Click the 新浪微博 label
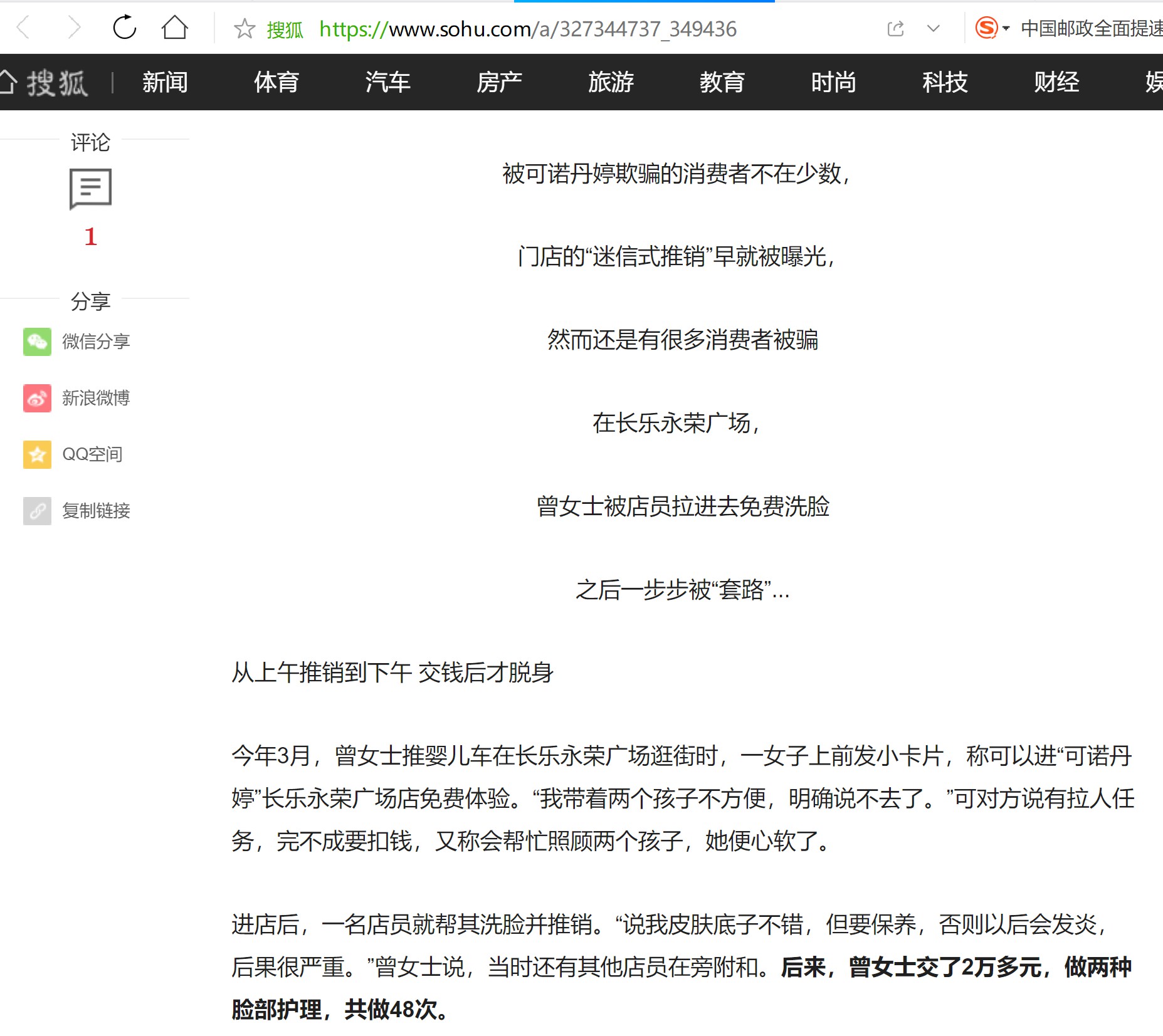Image resolution: width=1163 pixels, height=1036 pixels. [96, 398]
